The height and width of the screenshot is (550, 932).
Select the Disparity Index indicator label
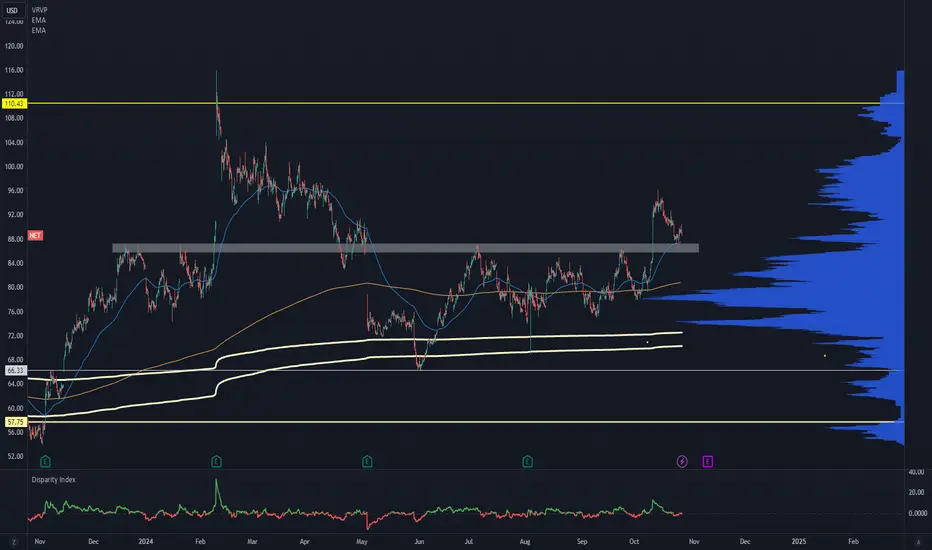(x=53, y=480)
